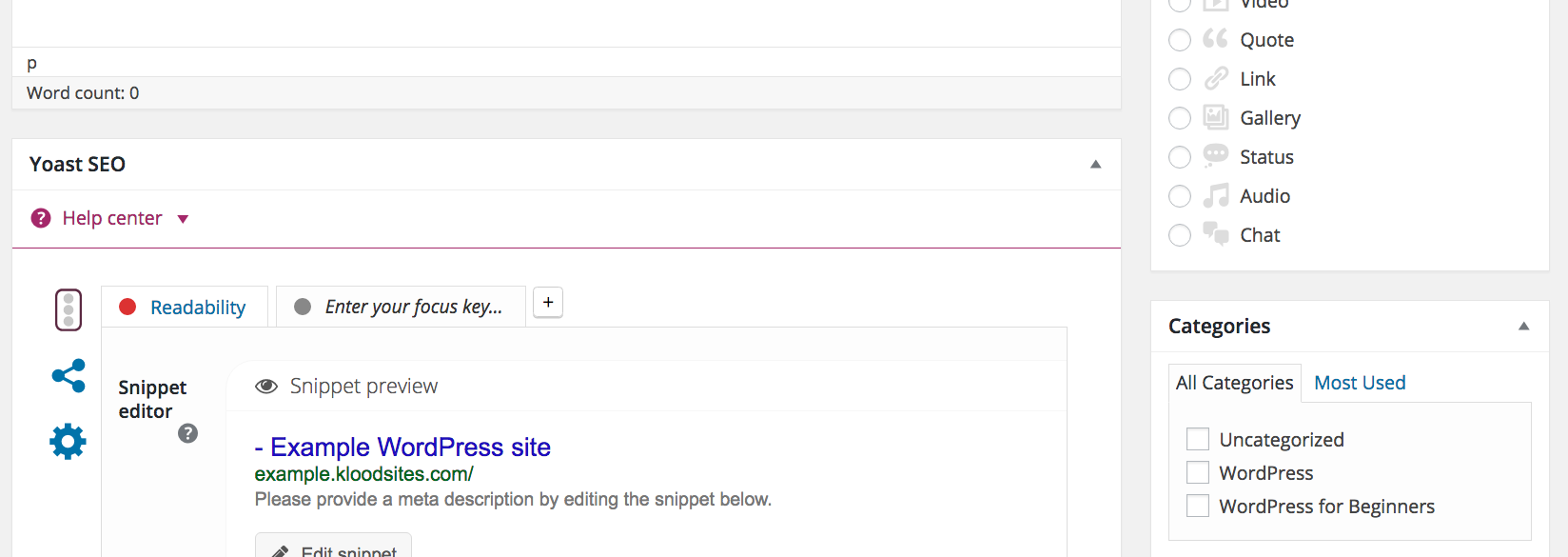Click the eye icon beside Snippet preview
Viewport: 1568px width, 557px height.
point(266,386)
